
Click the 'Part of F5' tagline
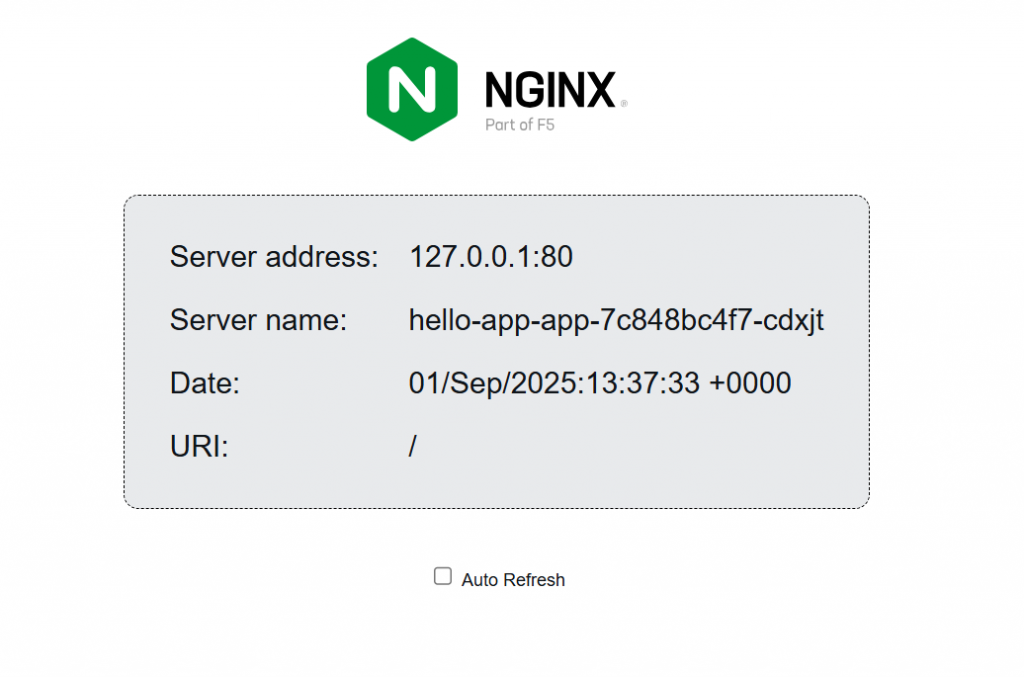click(x=520, y=125)
